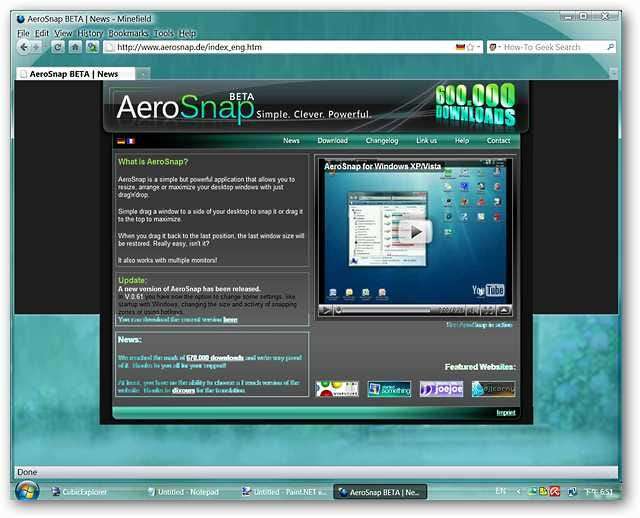Click the green toolbar icon beside Home

tap(92, 47)
